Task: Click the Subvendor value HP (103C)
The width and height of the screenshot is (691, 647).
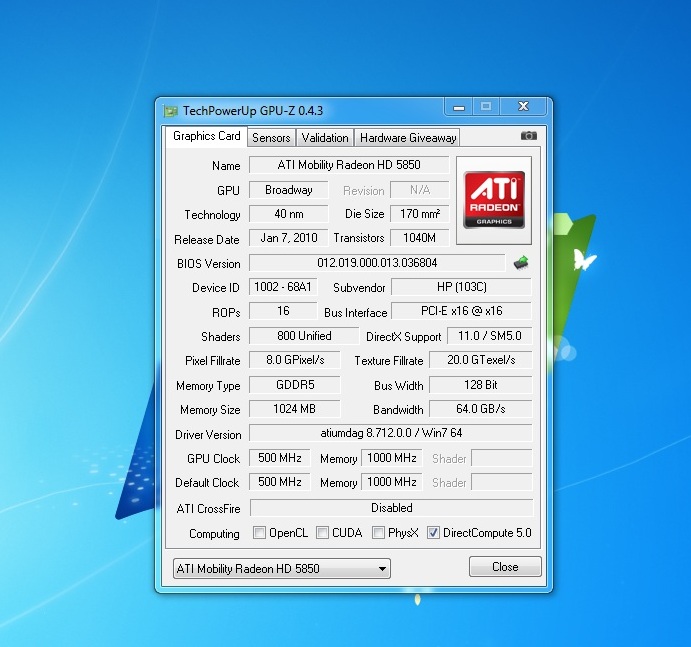Action: coord(461,287)
